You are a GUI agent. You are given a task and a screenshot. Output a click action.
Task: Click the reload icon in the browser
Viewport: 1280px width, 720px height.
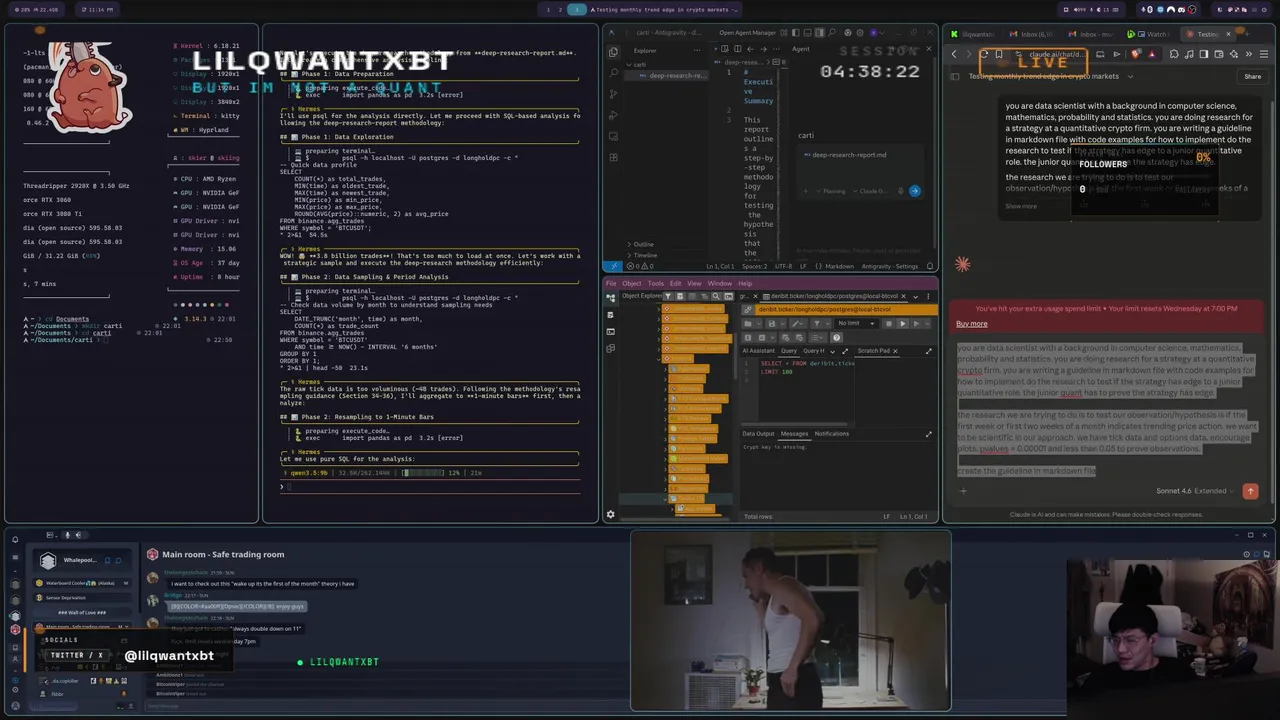985,54
